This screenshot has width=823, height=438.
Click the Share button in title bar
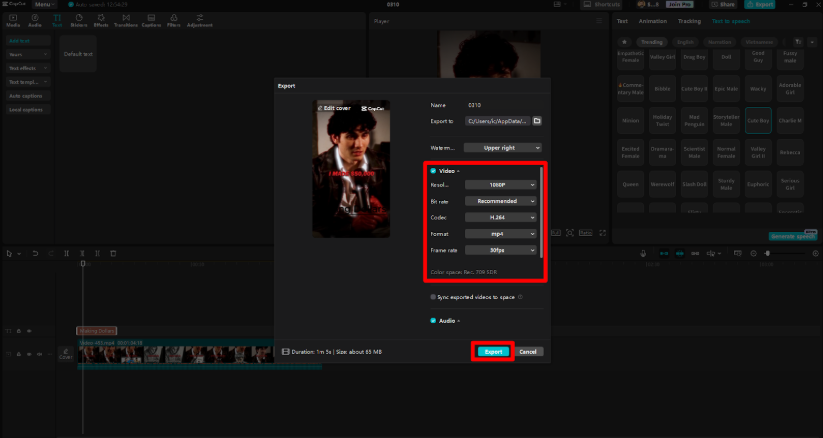pos(723,4)
